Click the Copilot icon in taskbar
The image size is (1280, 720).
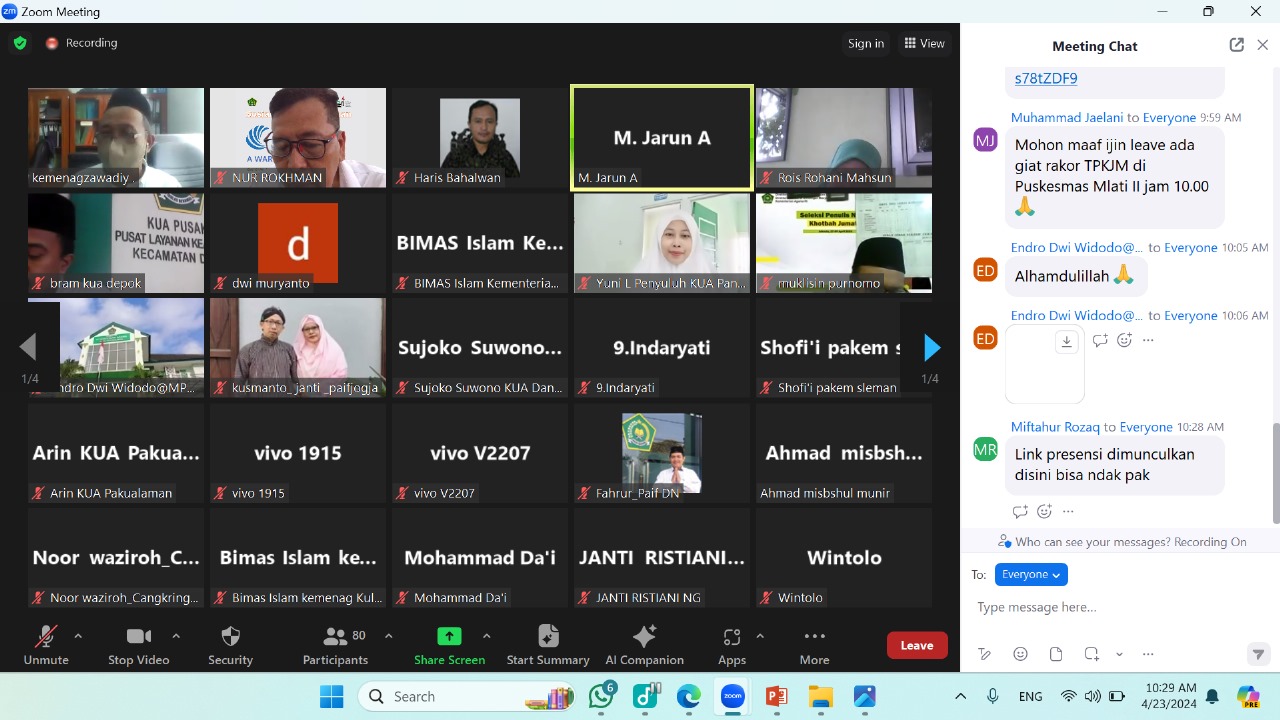1247,696
